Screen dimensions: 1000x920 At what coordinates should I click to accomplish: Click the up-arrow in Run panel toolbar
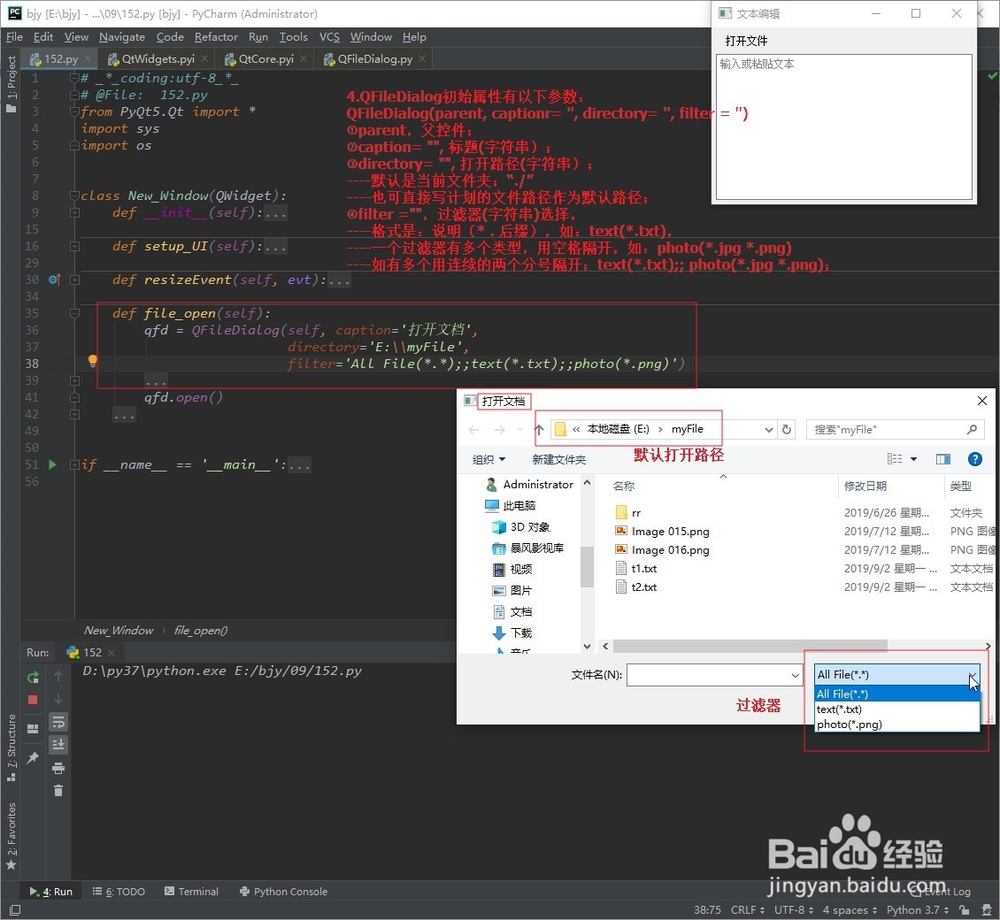click(x=58, y=676)
